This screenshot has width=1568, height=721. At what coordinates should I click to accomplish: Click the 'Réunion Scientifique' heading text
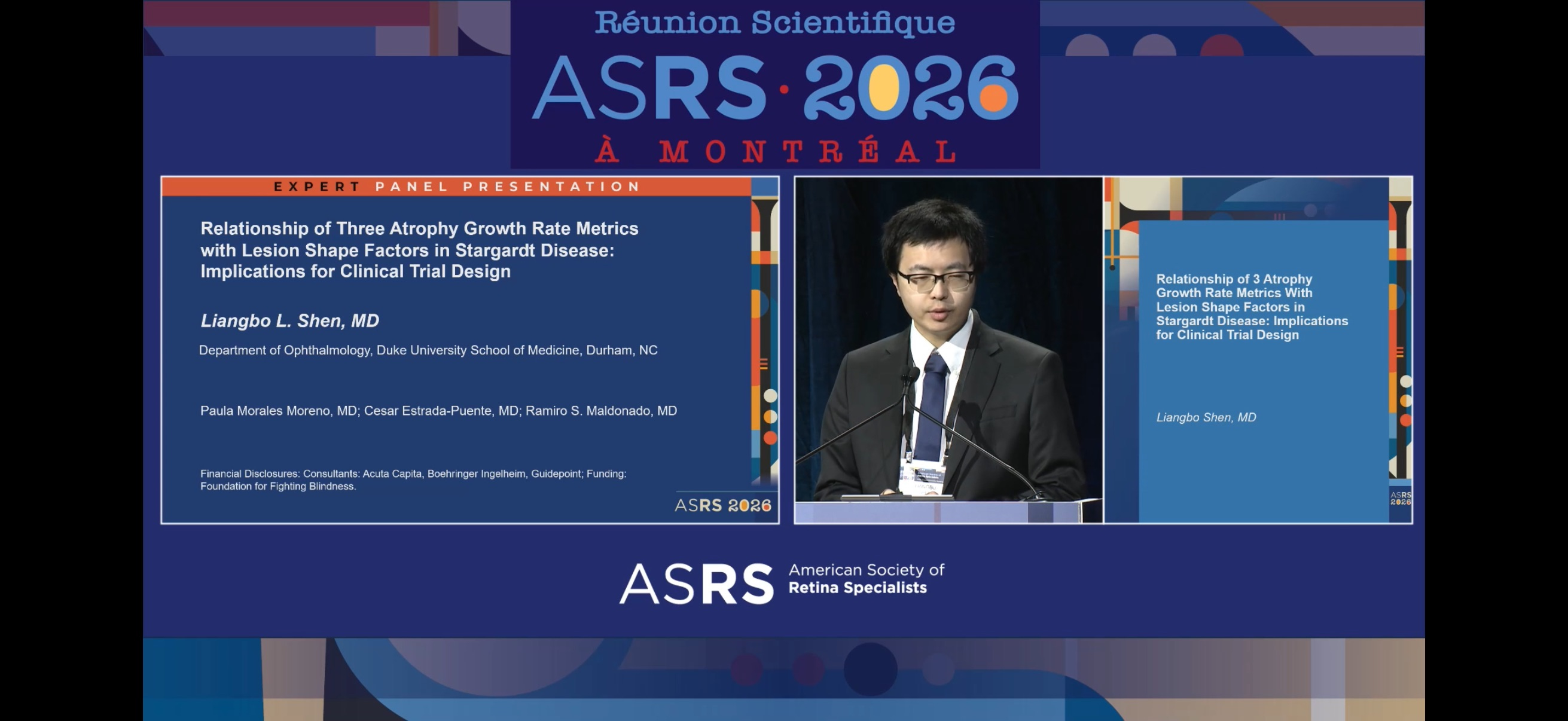pos(774,23)
